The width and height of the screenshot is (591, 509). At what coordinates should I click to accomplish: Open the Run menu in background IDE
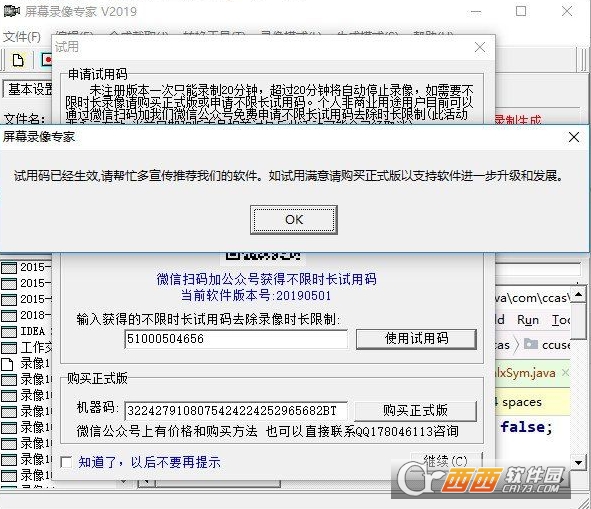click(528, 320)
